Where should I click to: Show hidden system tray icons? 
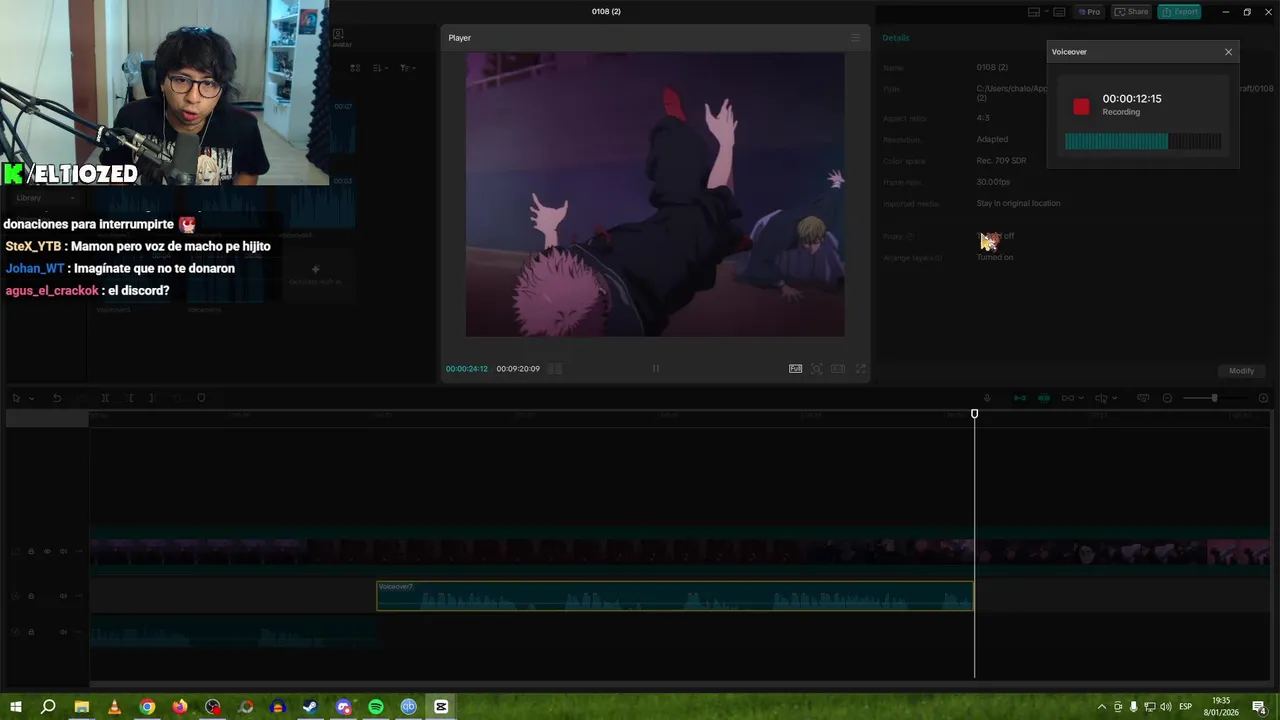[x=1102, y=707]
